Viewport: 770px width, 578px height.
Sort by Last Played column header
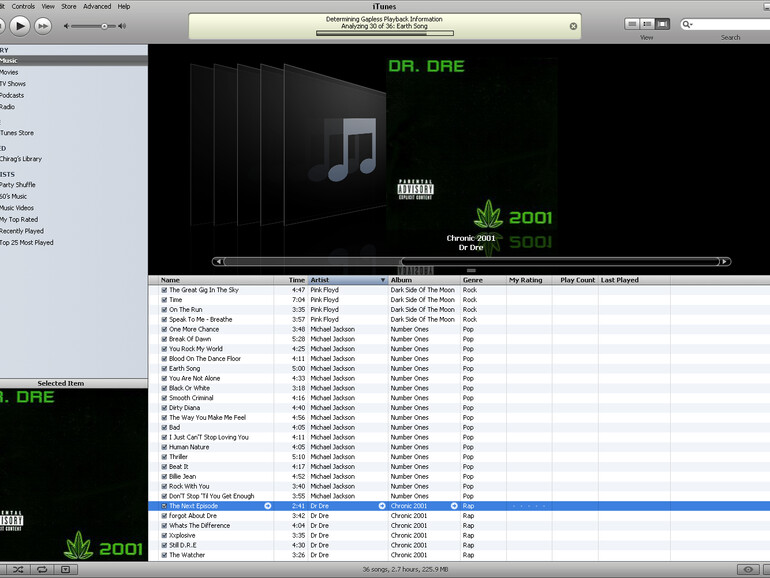(x=634, y=280)
